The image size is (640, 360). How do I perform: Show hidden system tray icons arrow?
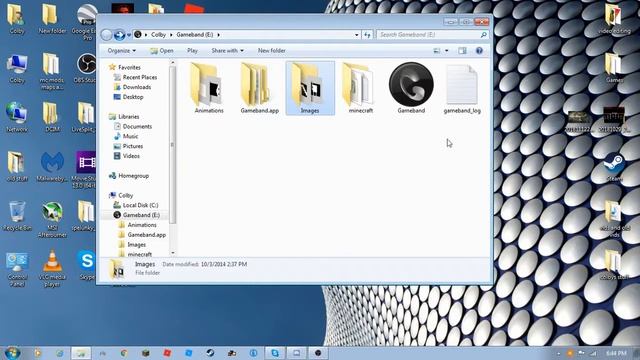(558, 353)
